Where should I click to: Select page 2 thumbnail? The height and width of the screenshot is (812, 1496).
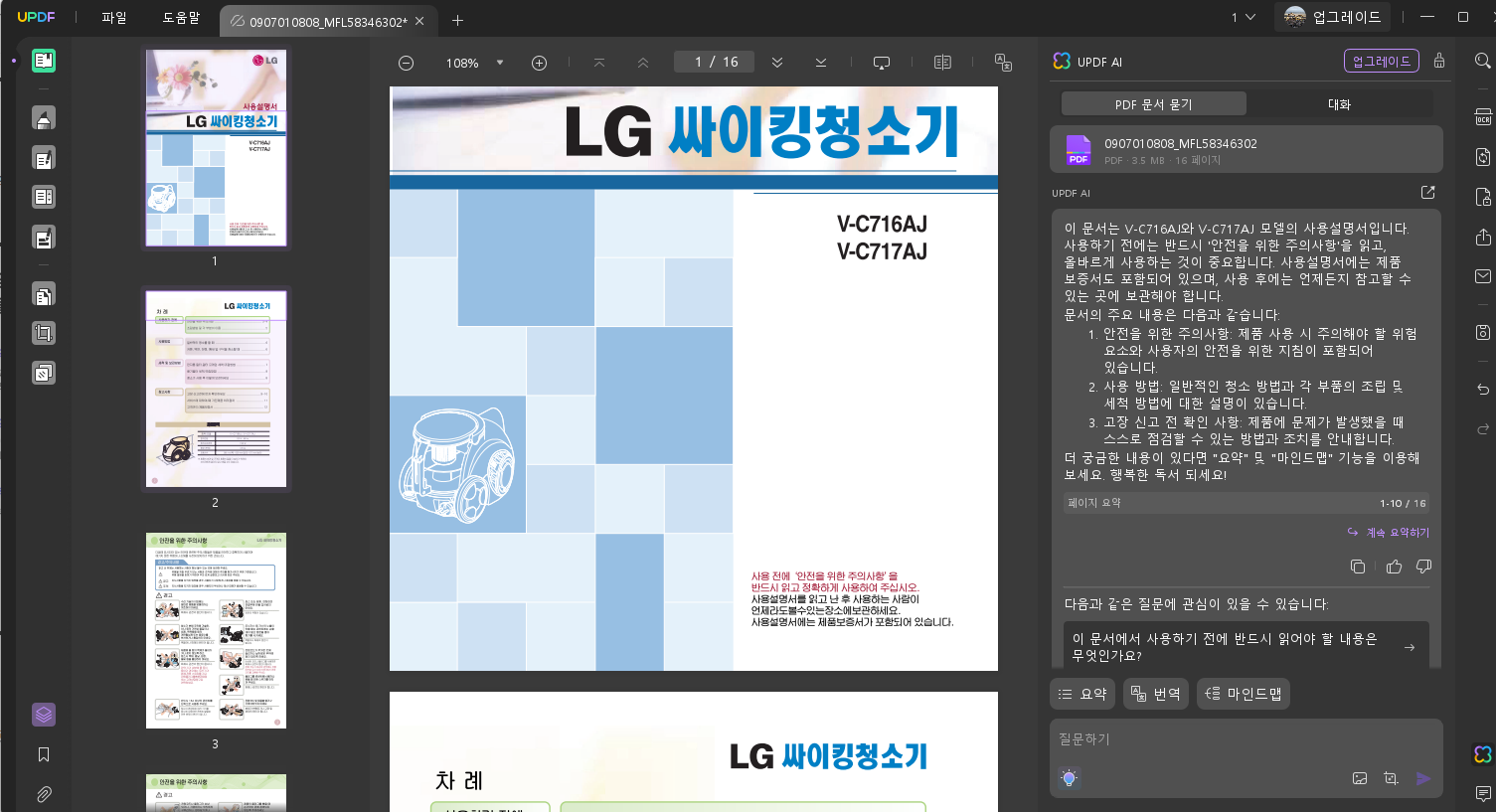point(216,389)
